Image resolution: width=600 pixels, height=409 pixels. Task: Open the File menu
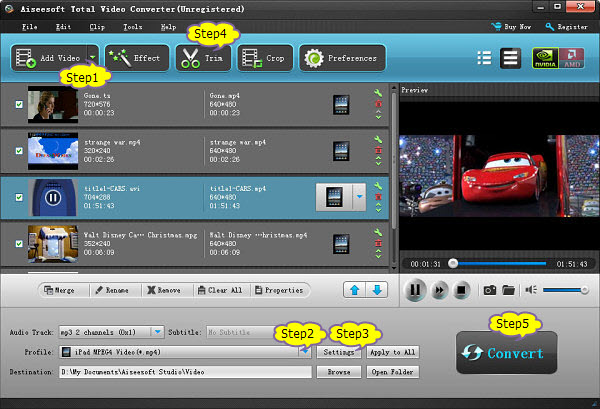point(29,27)
